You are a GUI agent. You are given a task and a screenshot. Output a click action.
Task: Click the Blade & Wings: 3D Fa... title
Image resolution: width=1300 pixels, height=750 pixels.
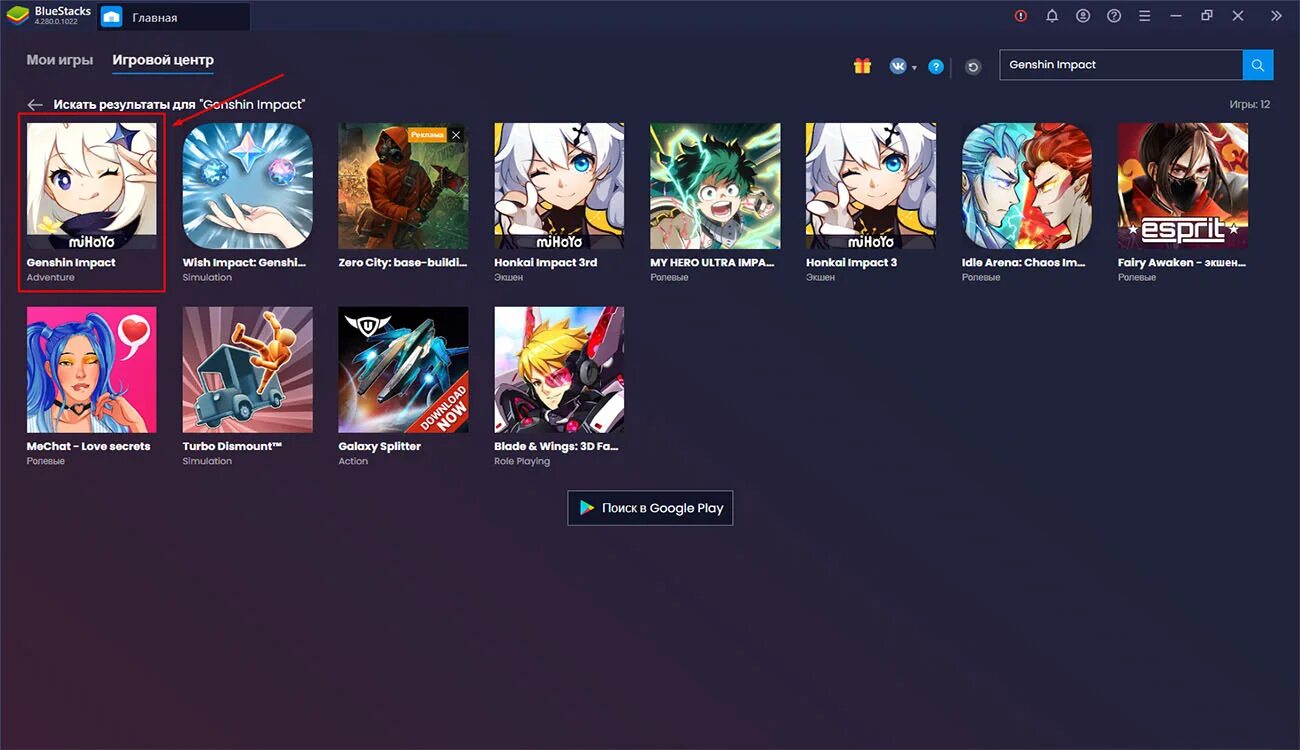[x=557, y=447]
